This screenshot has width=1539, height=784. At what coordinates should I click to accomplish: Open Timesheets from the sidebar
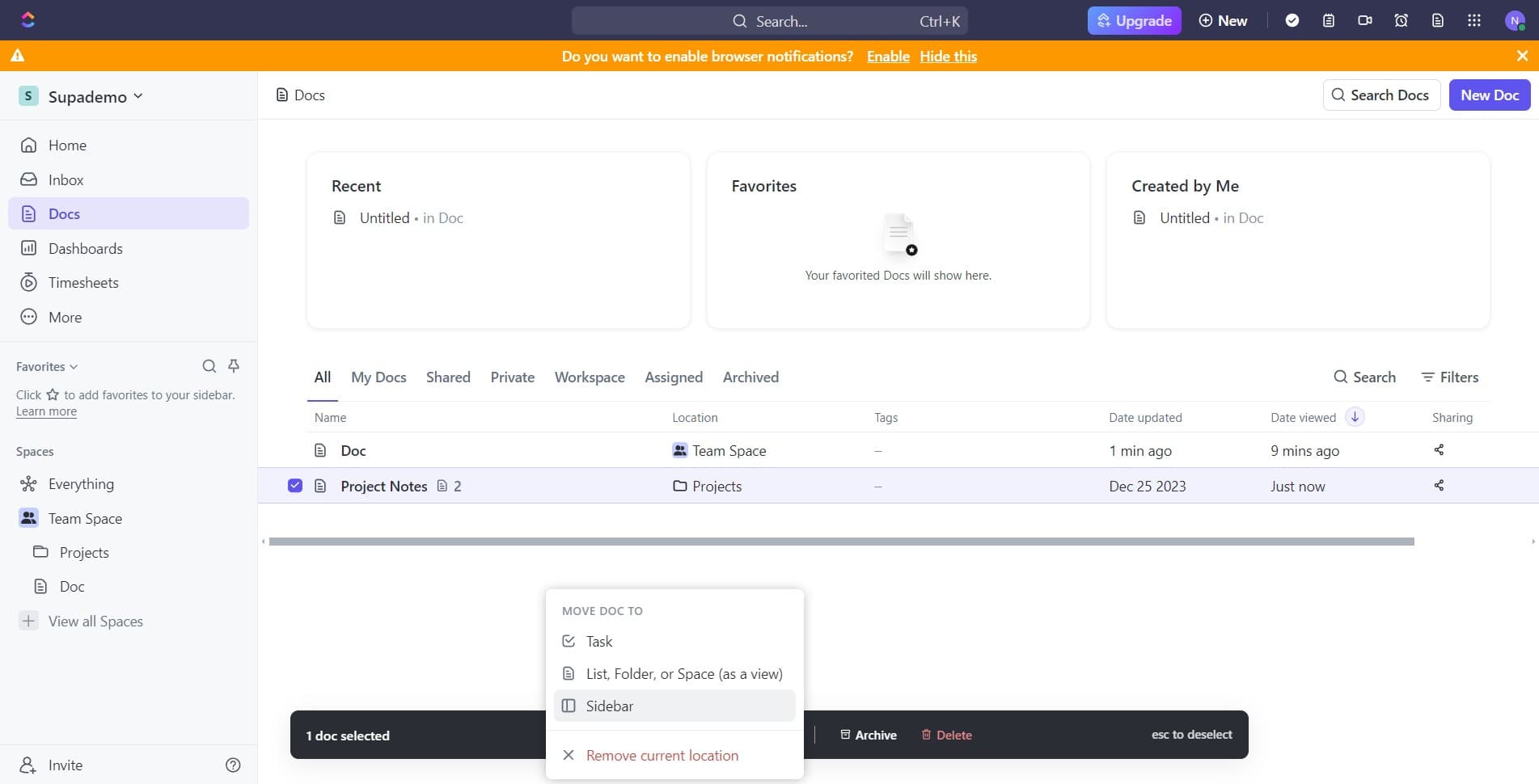(83, 282)
